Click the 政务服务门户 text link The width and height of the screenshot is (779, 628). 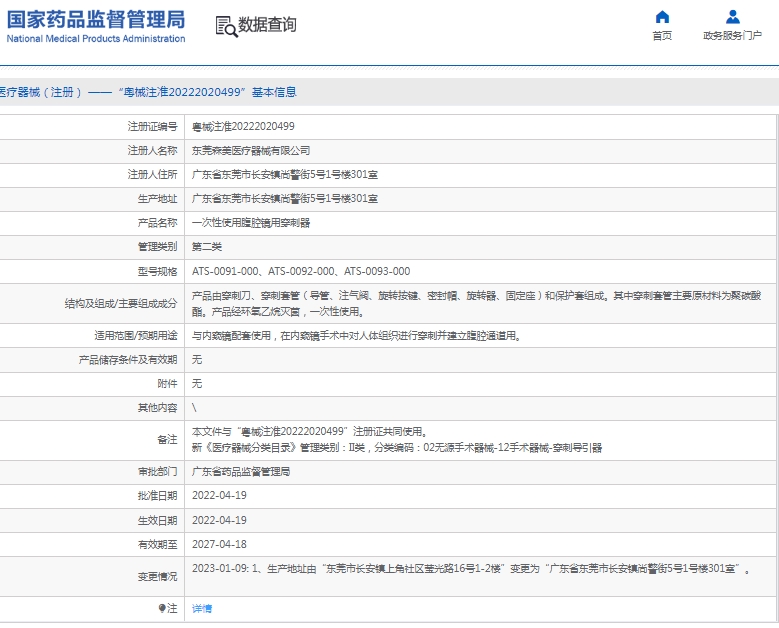[732, 35]
